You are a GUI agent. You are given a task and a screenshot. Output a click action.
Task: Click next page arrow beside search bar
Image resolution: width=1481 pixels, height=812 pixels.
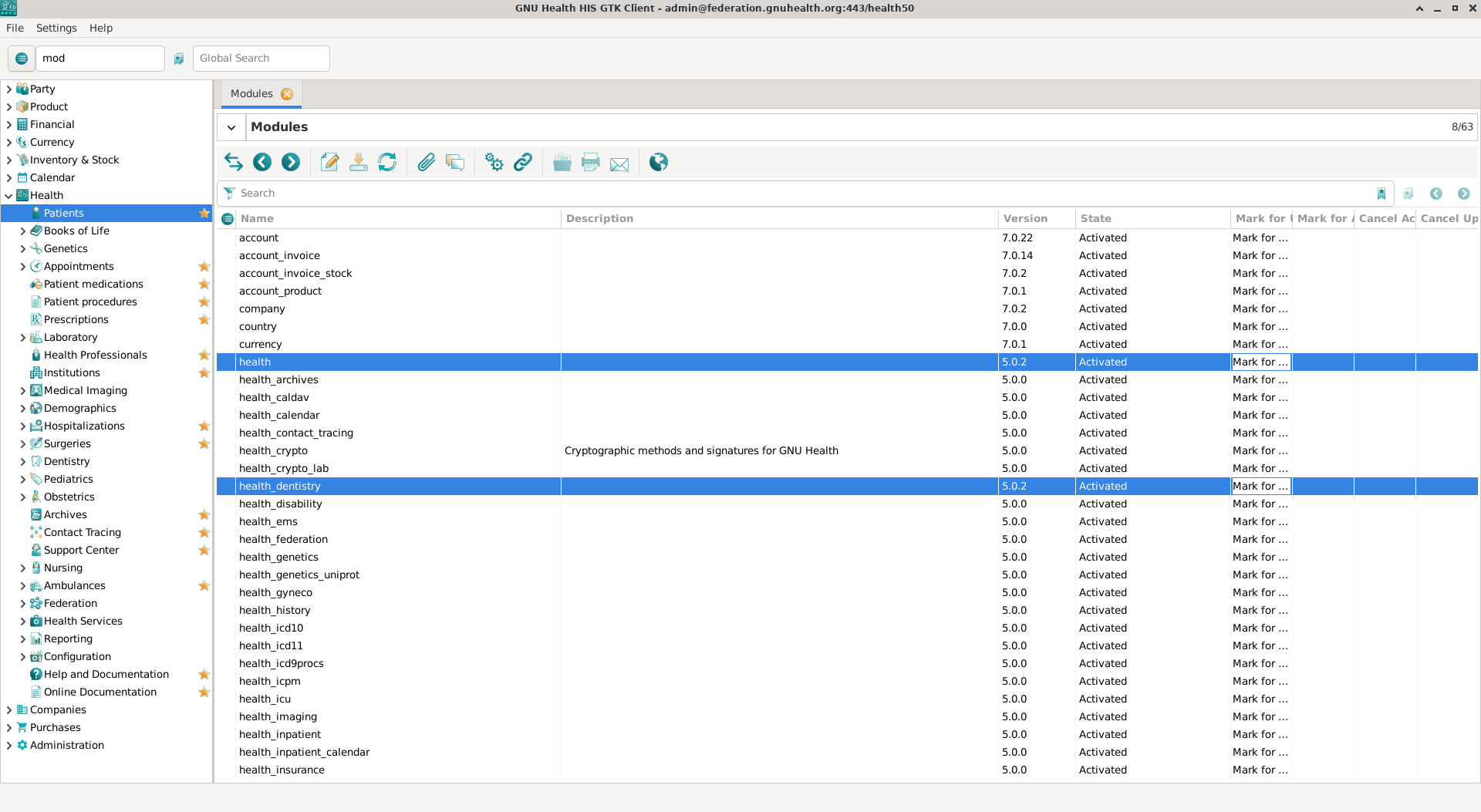point(1464,194)
